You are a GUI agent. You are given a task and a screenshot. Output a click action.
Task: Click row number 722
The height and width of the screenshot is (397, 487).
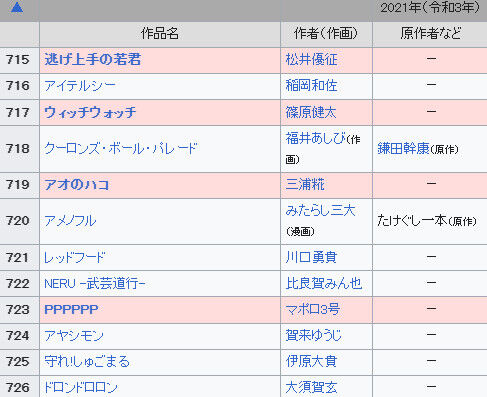click(17, 284)
